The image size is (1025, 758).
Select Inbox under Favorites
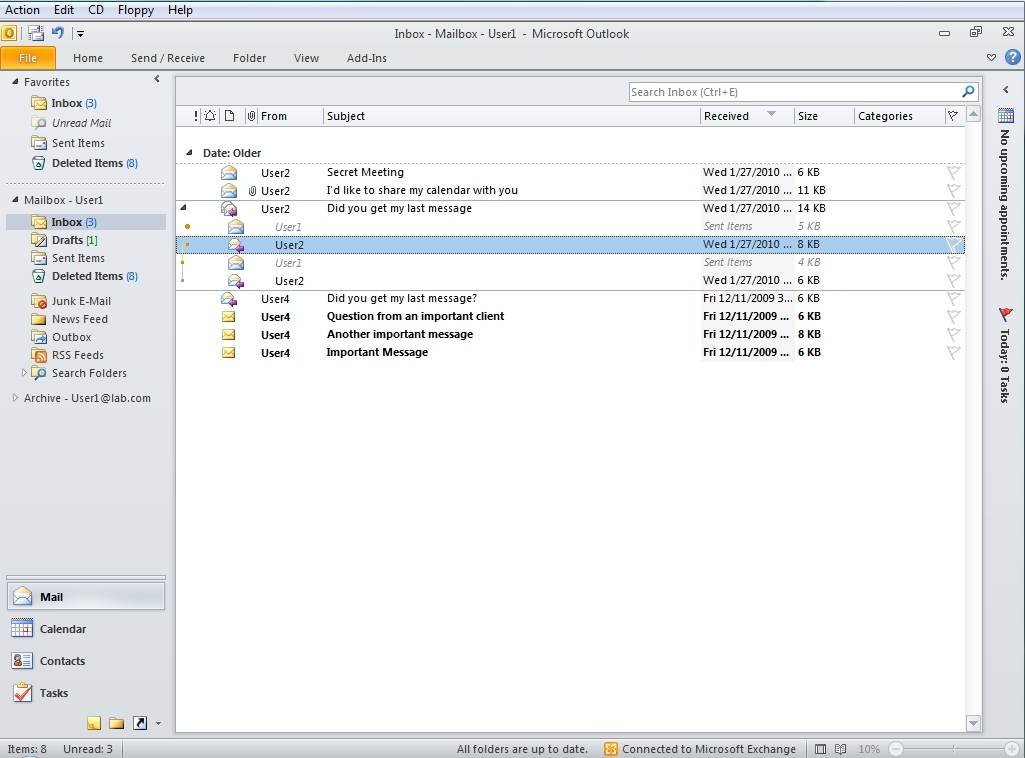coord(74,103)
